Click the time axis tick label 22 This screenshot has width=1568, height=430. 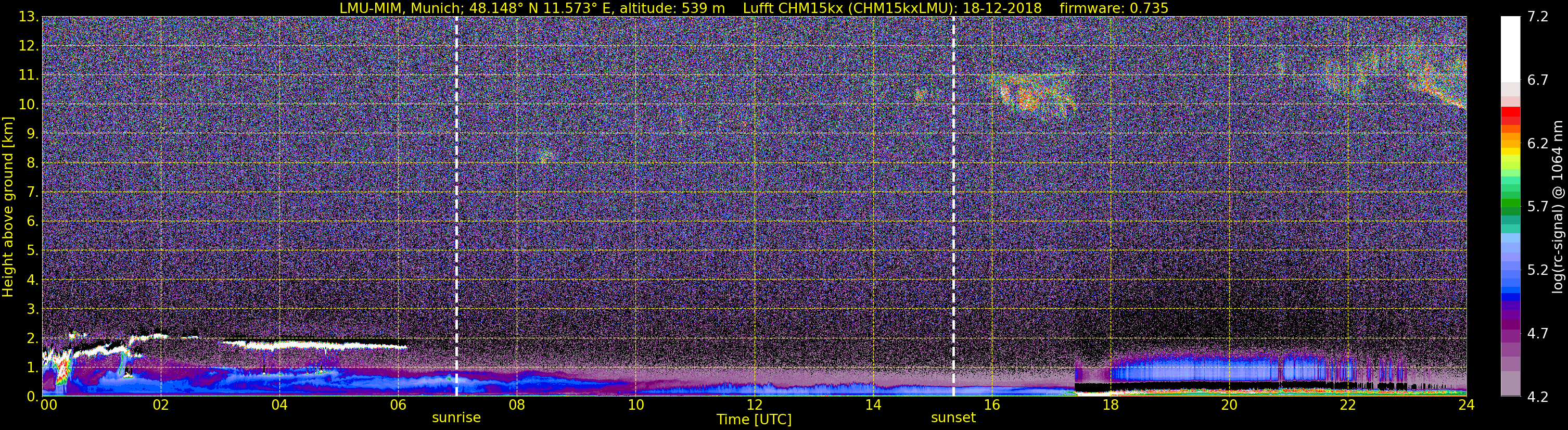(x=1348, y=406)
